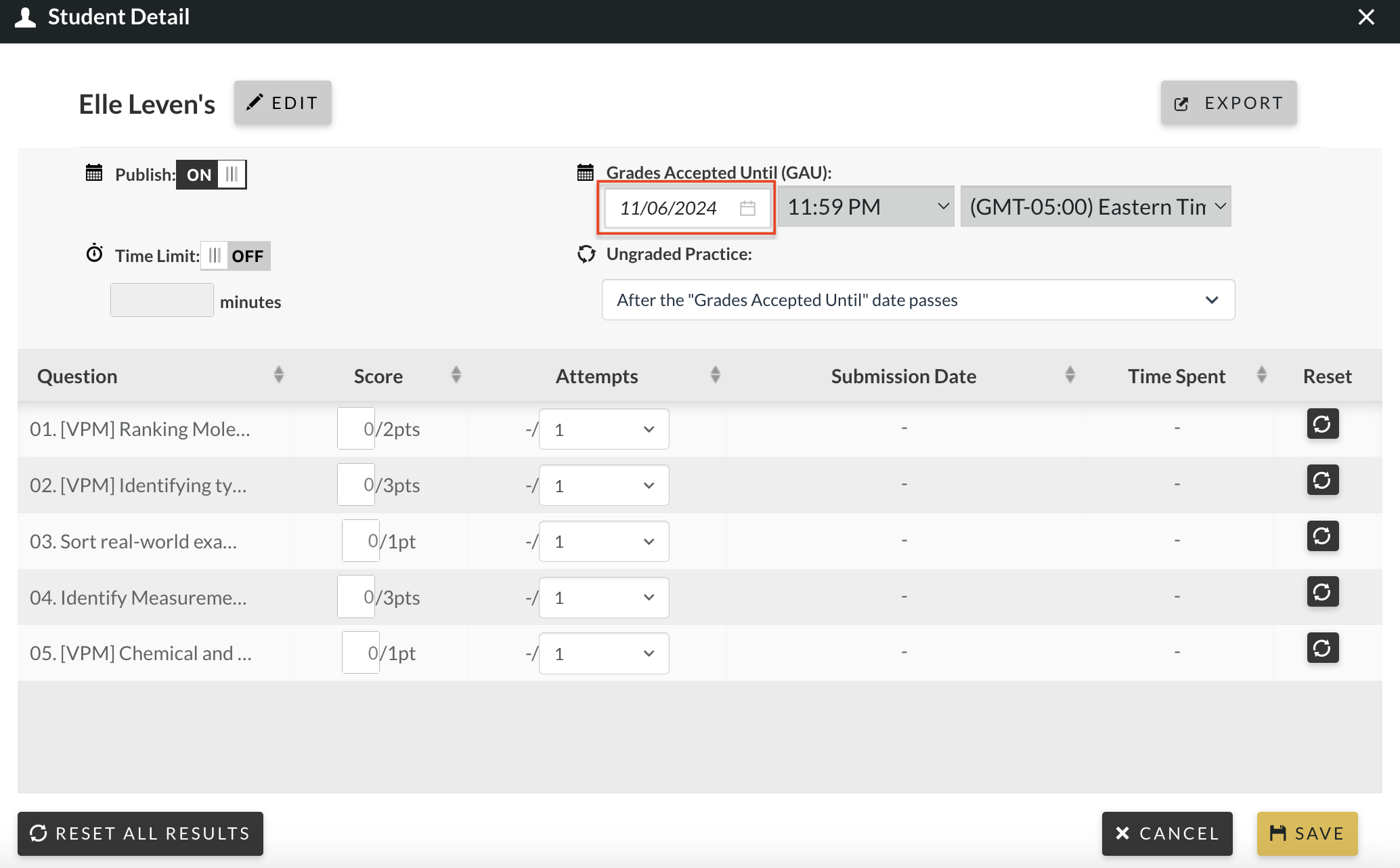Click score input for question 03

361,541
